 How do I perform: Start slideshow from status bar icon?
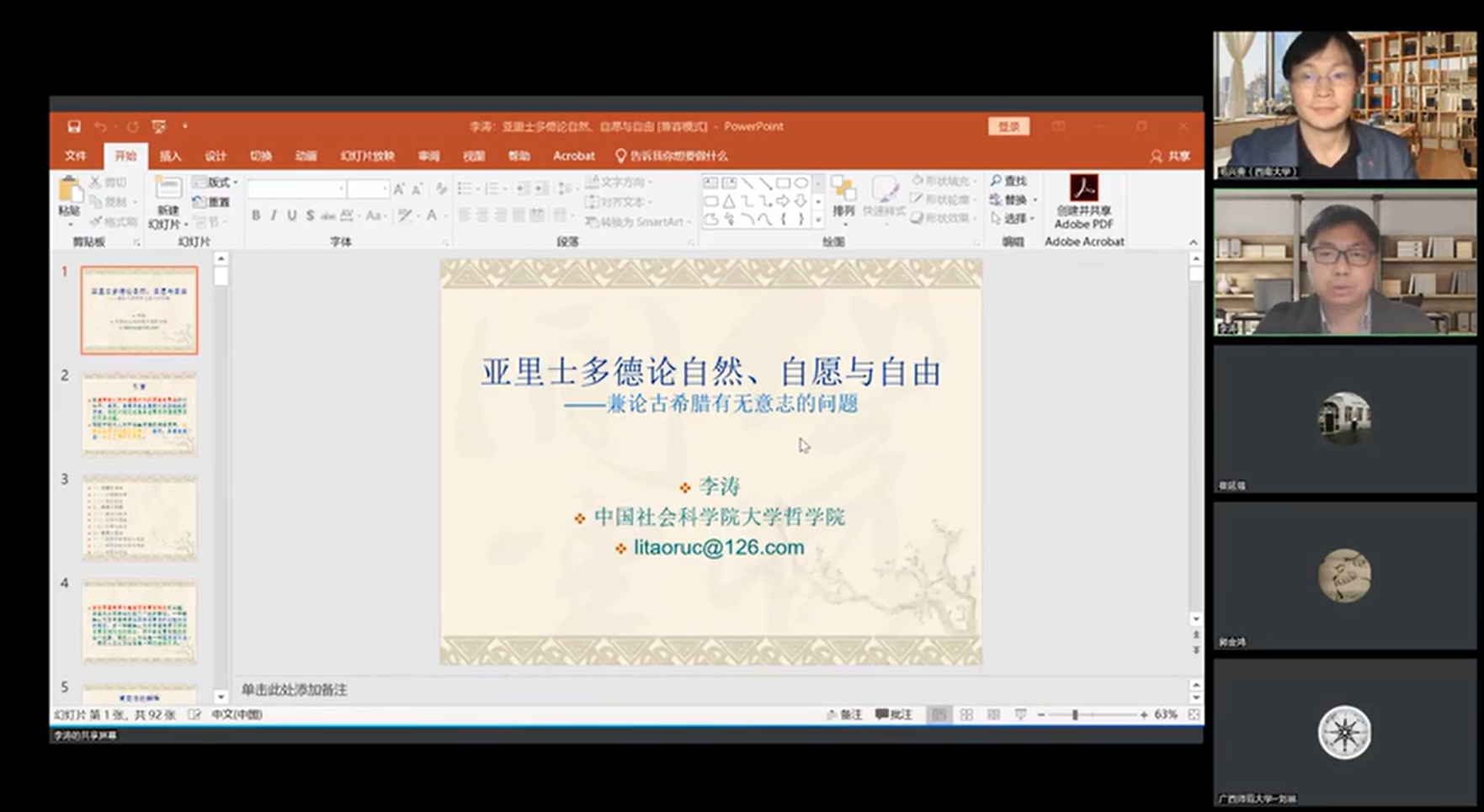click(x=1020, y=714)
